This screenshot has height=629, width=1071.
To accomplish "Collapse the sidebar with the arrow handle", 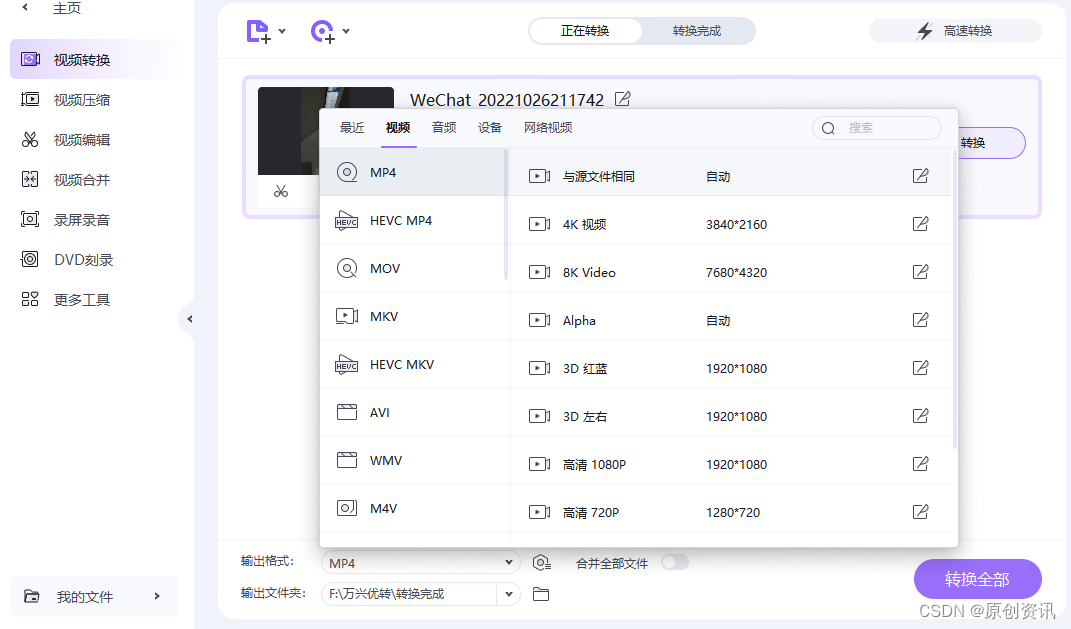I will pos(189,319).
